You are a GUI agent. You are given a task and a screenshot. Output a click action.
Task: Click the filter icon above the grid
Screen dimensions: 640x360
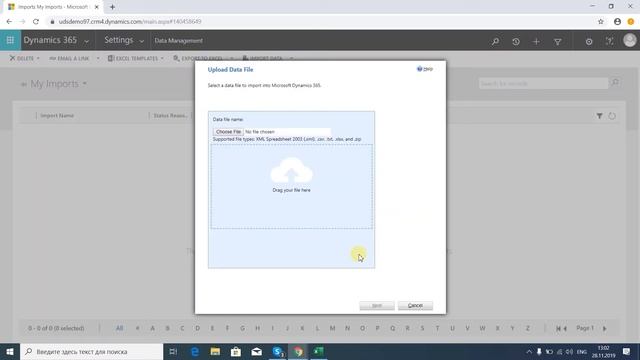point(599,116)
